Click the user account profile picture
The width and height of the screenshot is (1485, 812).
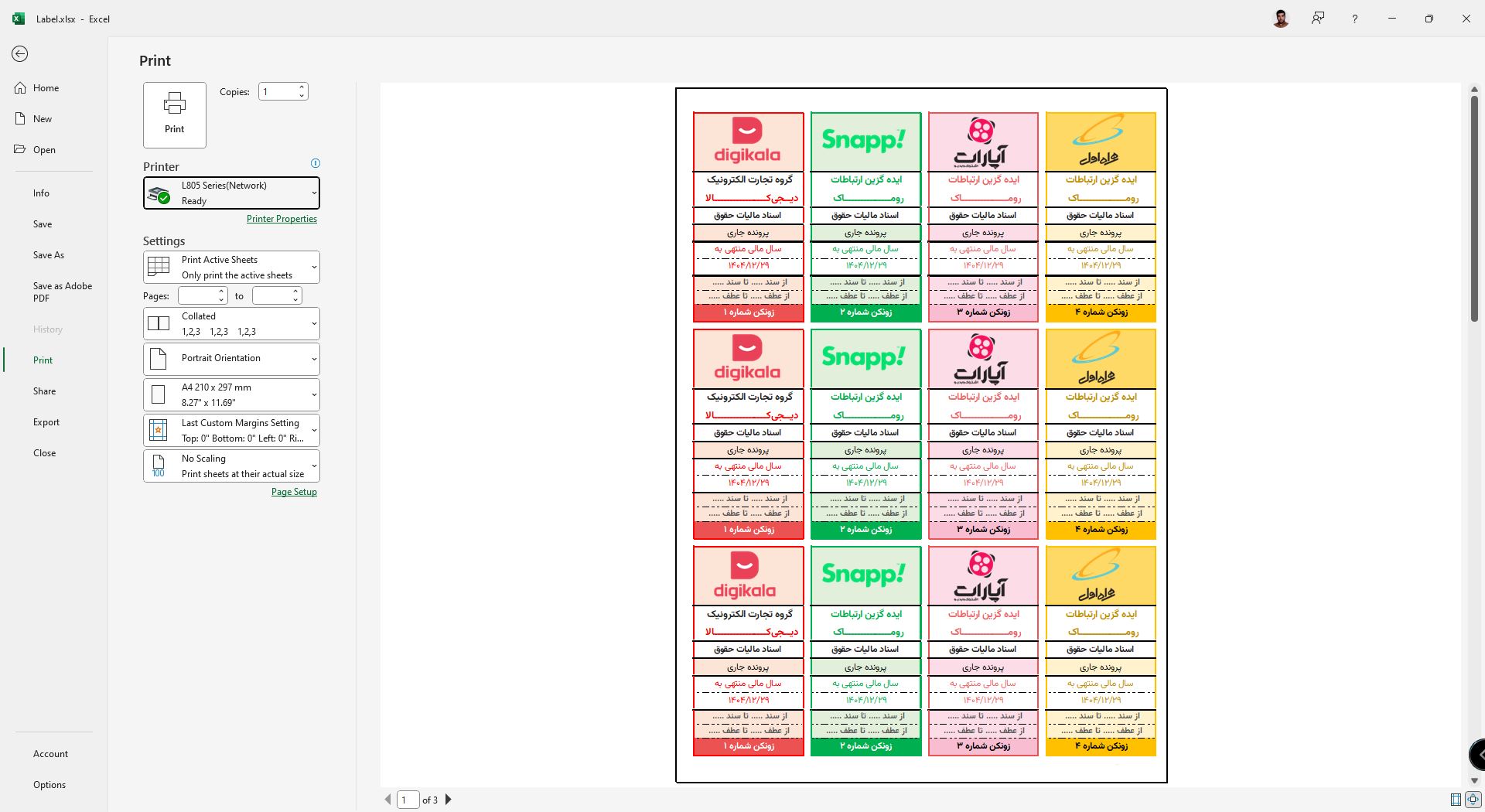point(1281,19)
